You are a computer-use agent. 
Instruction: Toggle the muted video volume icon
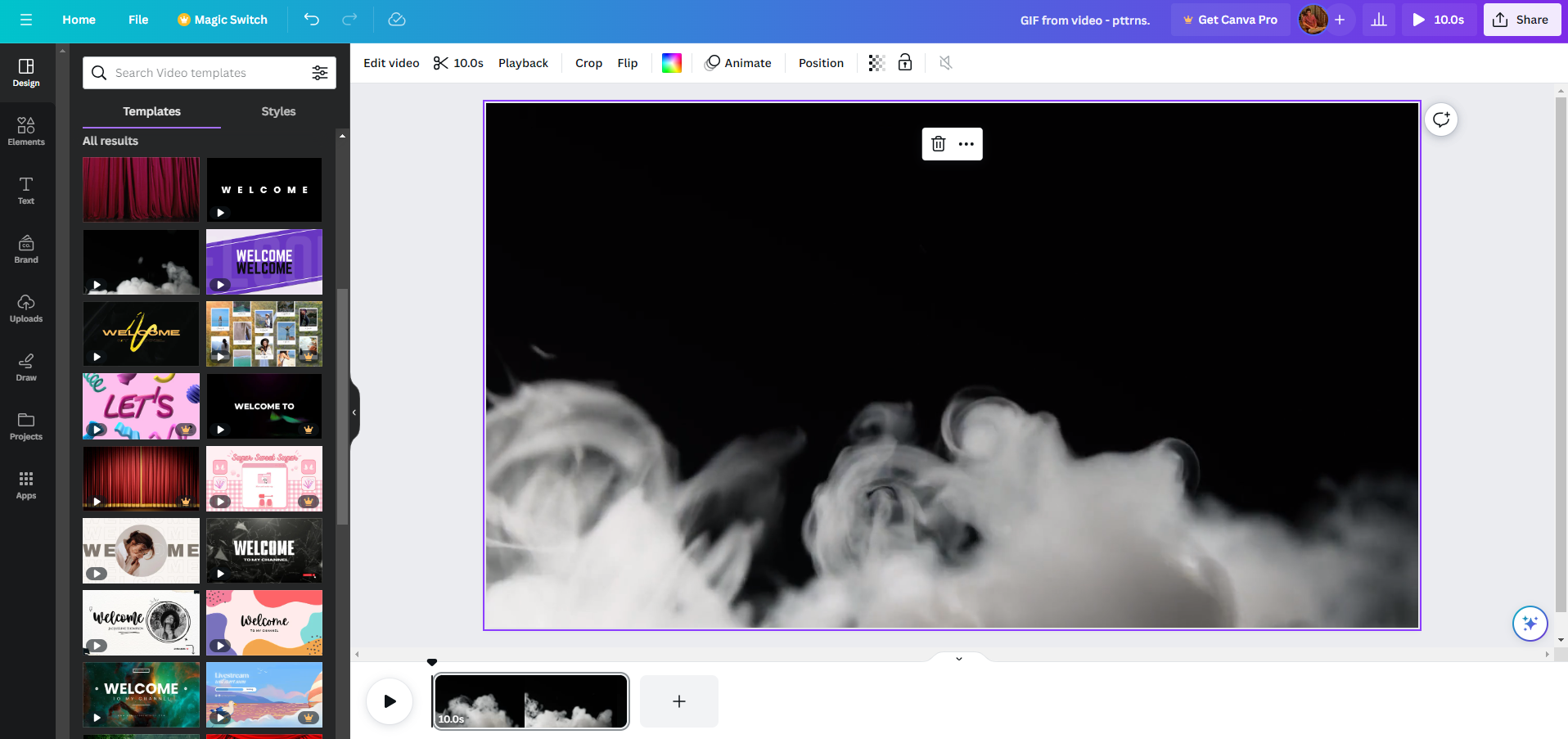pyautogui.click(x=946, y=63)
